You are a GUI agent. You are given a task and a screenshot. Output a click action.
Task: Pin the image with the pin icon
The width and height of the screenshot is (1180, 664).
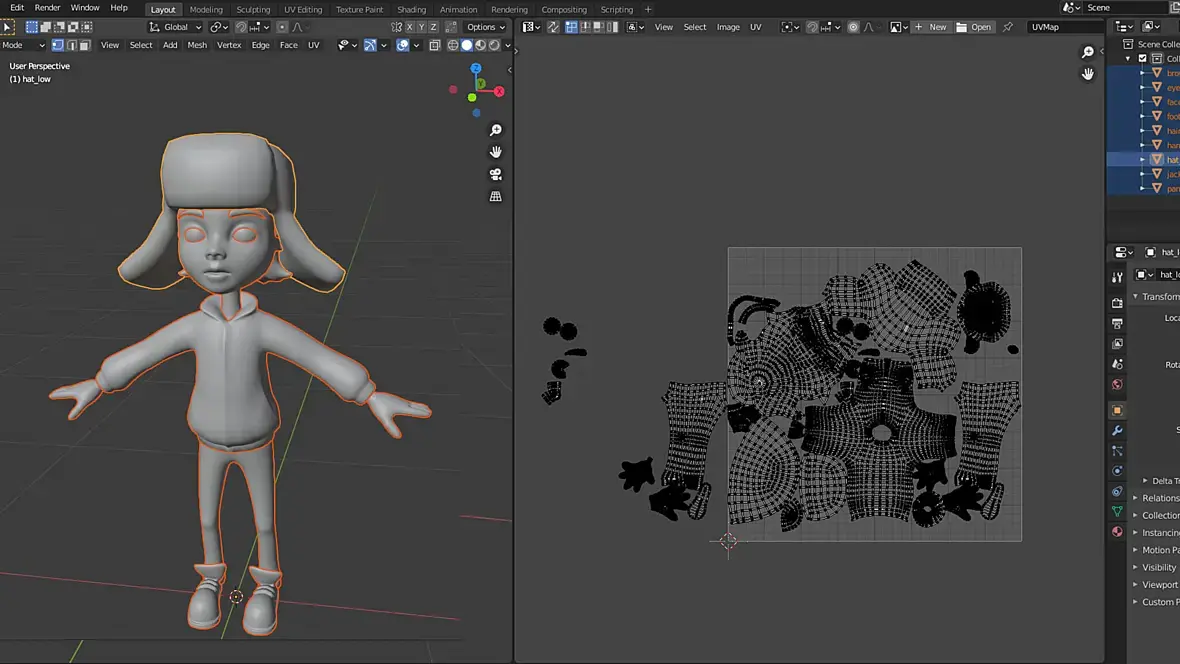coord(1007,27)
